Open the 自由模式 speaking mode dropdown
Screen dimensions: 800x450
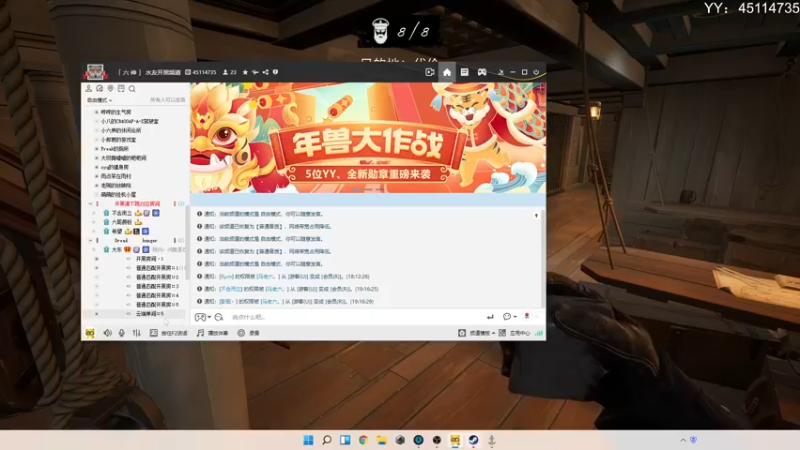[x=99, y=100]
